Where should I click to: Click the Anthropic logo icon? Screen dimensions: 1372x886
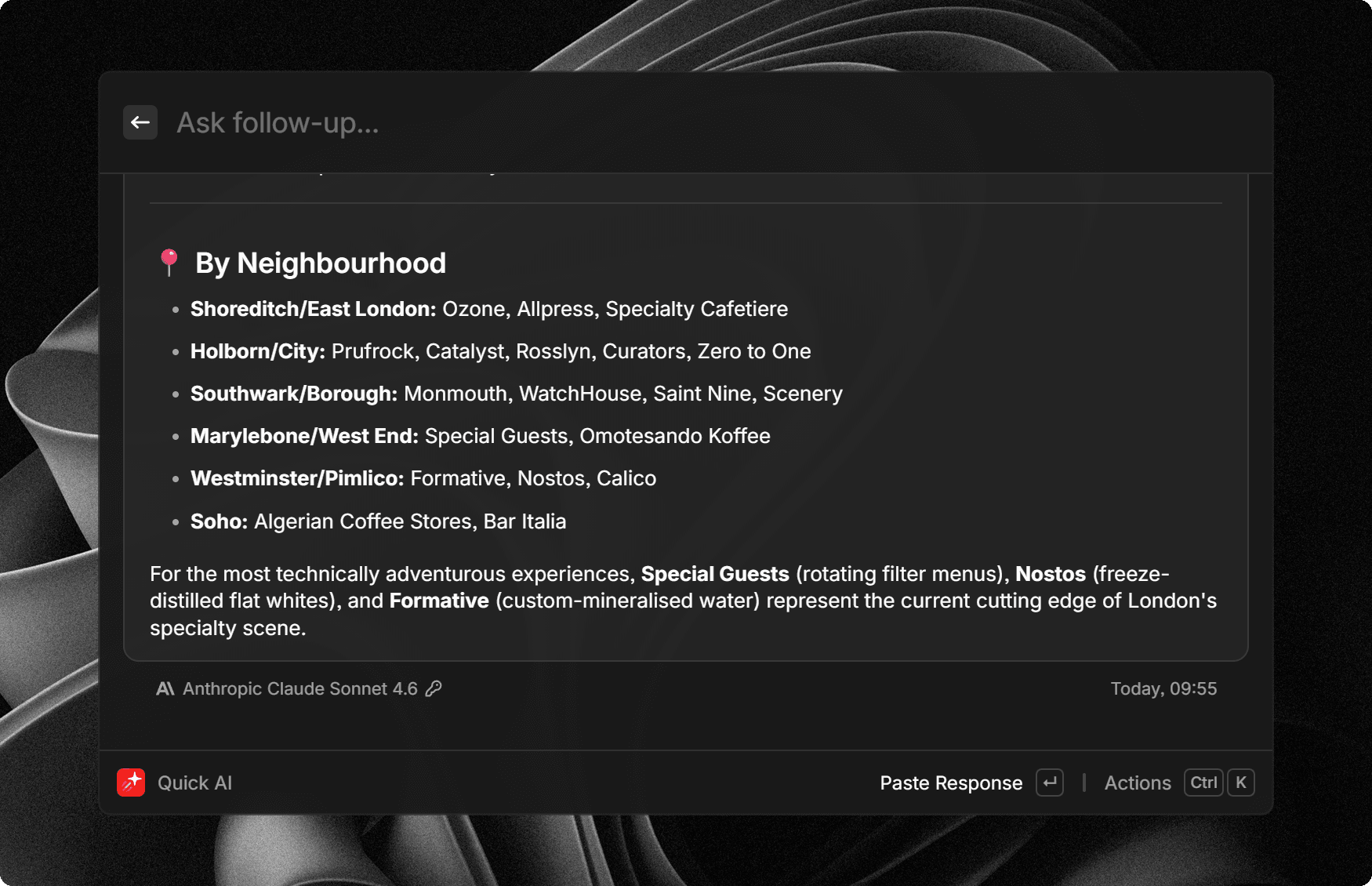(165, 688)
